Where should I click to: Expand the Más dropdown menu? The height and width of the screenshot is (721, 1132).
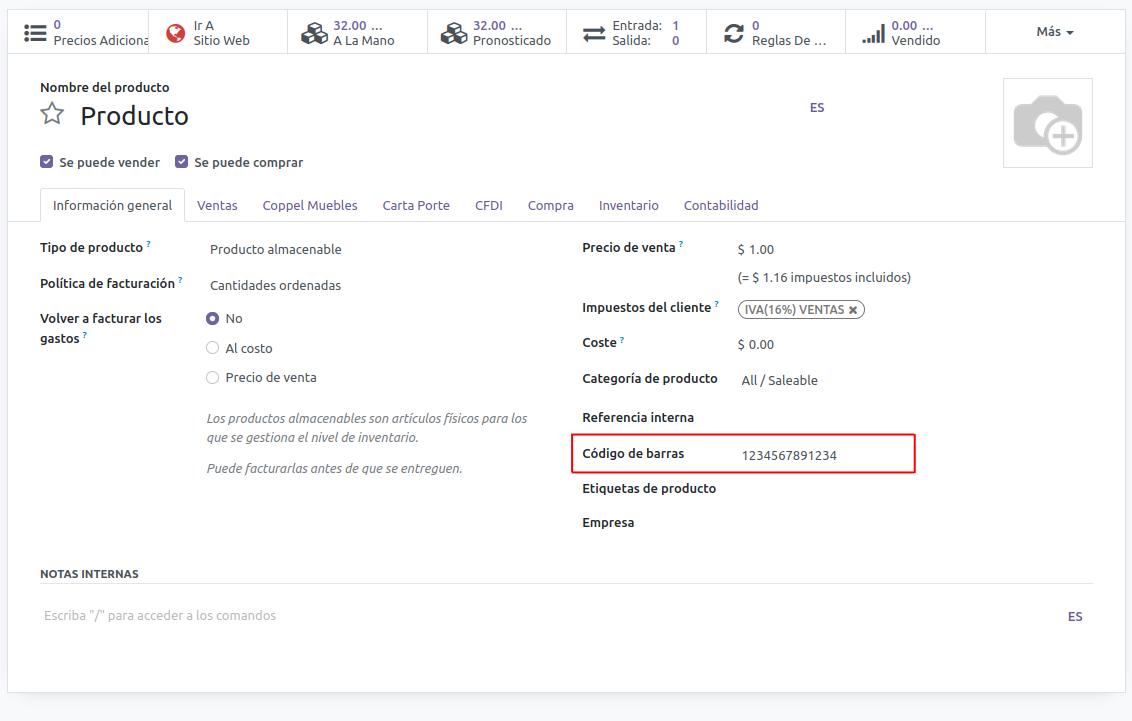click(x=1055, y=32)
